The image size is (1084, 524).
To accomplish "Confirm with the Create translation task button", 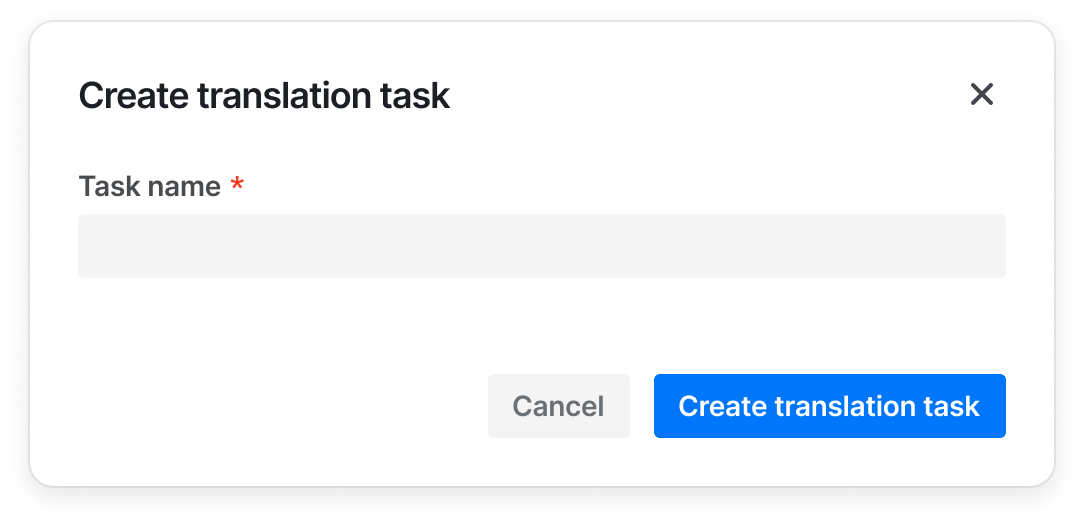I will pos(830,406).
